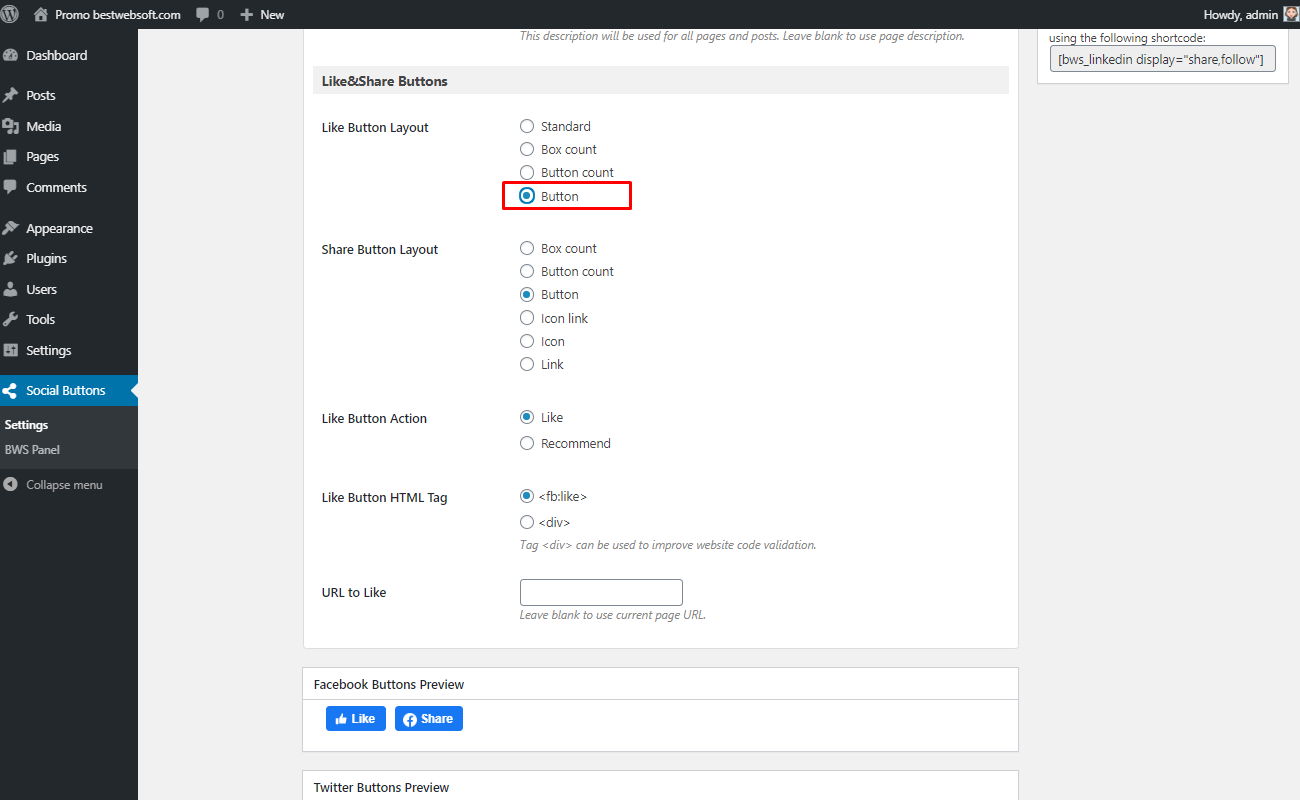Open comments bubble icon in admin bar

click(x=203, y=15)
